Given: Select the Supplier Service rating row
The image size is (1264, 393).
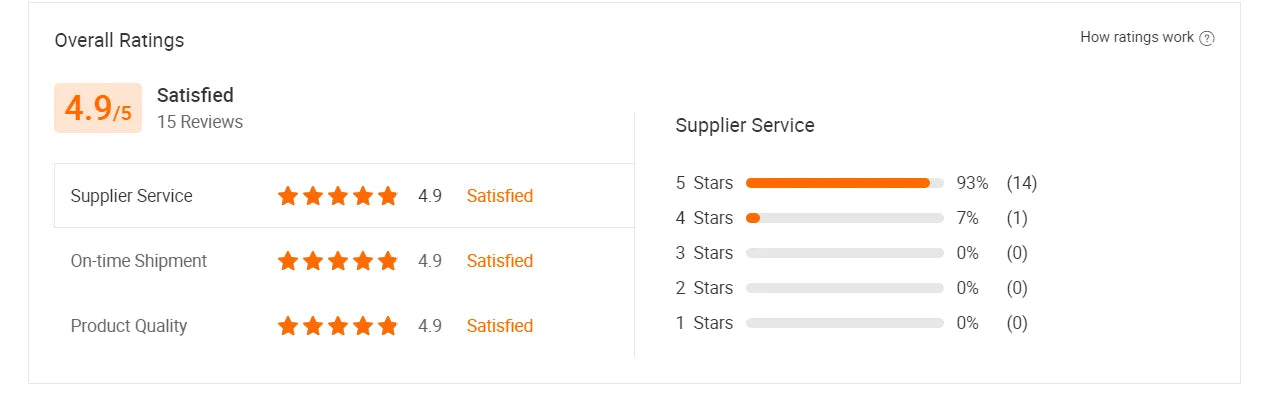Looking at the screenshot, I should [x=344, y=196].
